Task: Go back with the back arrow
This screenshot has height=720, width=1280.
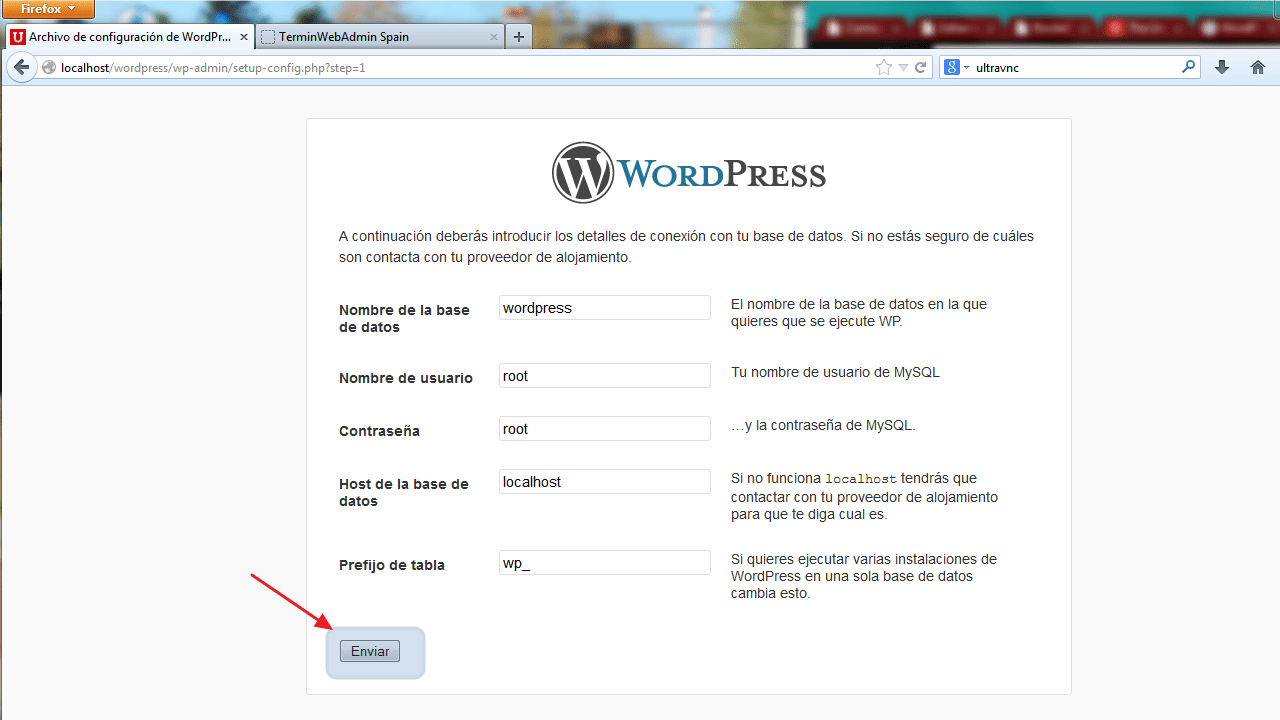Action: click(20, 67)
